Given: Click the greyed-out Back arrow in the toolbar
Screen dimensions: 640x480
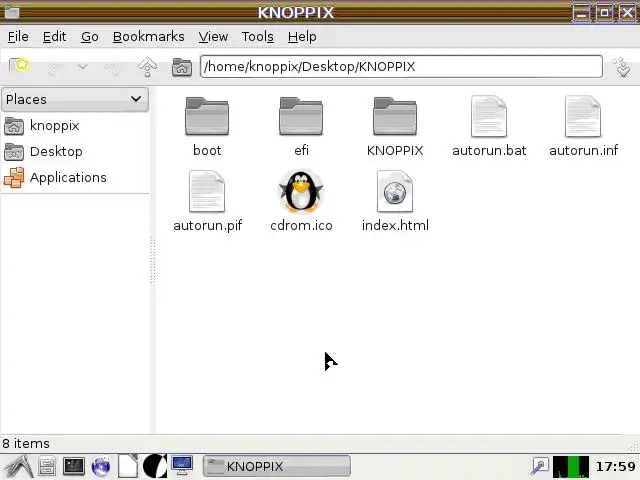Looking at the screenshot, I should point(53,67).
